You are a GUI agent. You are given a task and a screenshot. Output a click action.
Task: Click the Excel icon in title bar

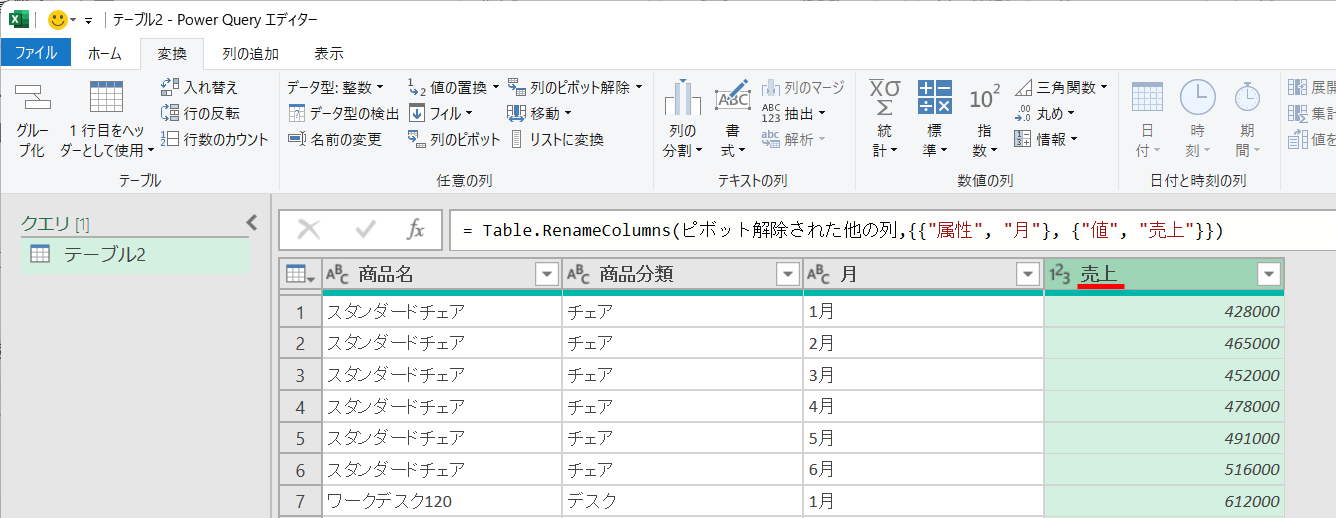pos(18,19)
